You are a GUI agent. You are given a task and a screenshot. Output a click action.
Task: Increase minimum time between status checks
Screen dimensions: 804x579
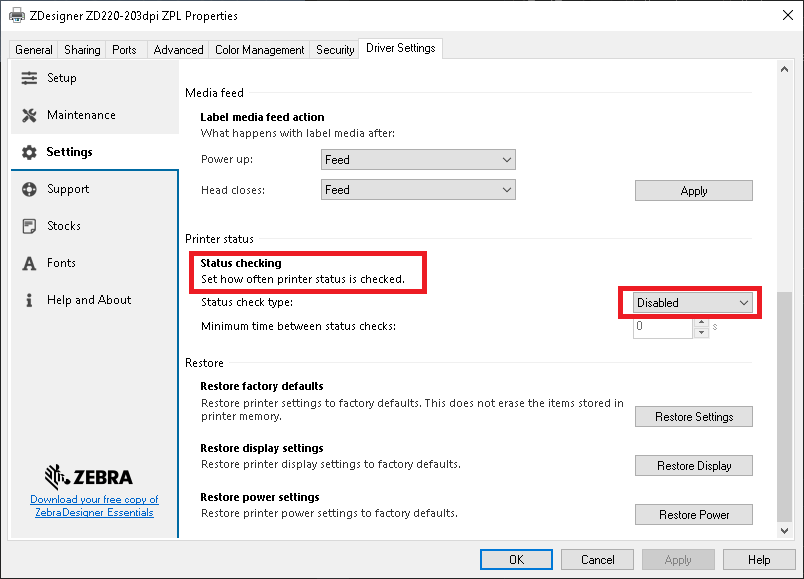tap(701, 322)
